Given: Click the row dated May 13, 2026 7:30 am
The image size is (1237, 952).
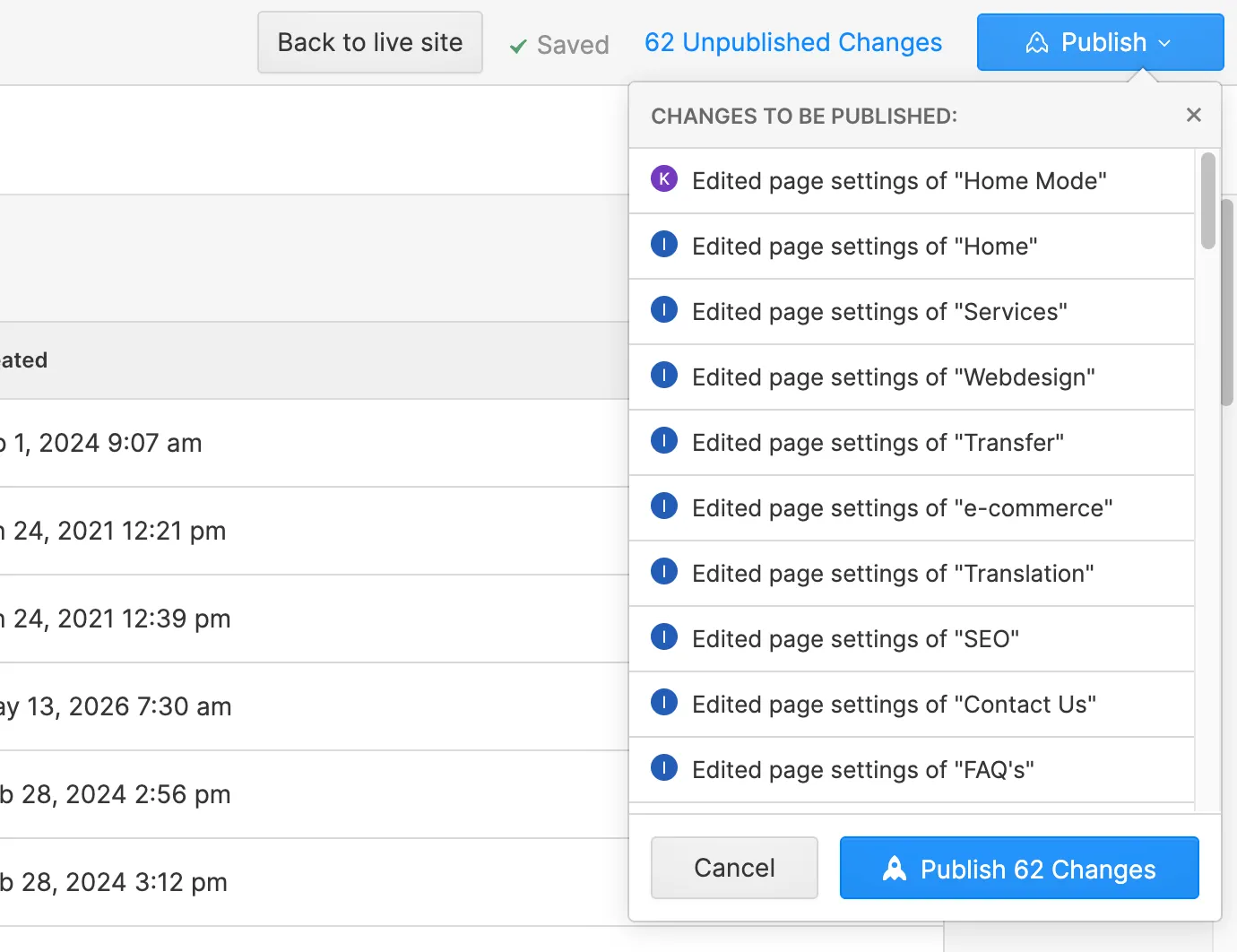Looking at the screenshot, I should click(314, 706).
